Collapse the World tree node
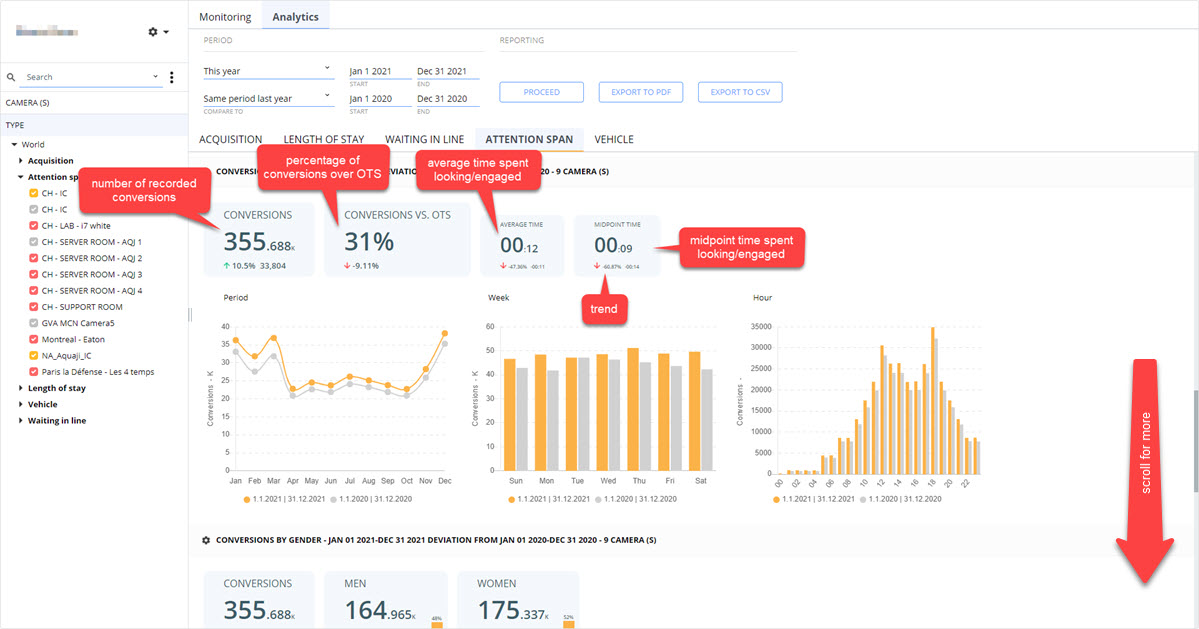 click(x=15, y=144)
